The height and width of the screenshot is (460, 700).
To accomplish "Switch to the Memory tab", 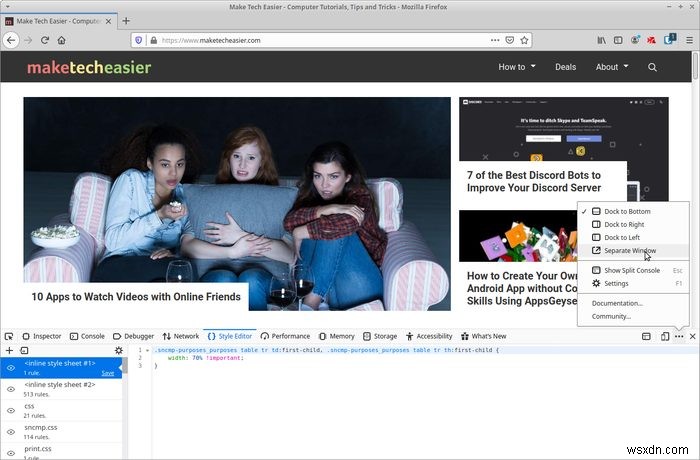I will tap(337, 336).
